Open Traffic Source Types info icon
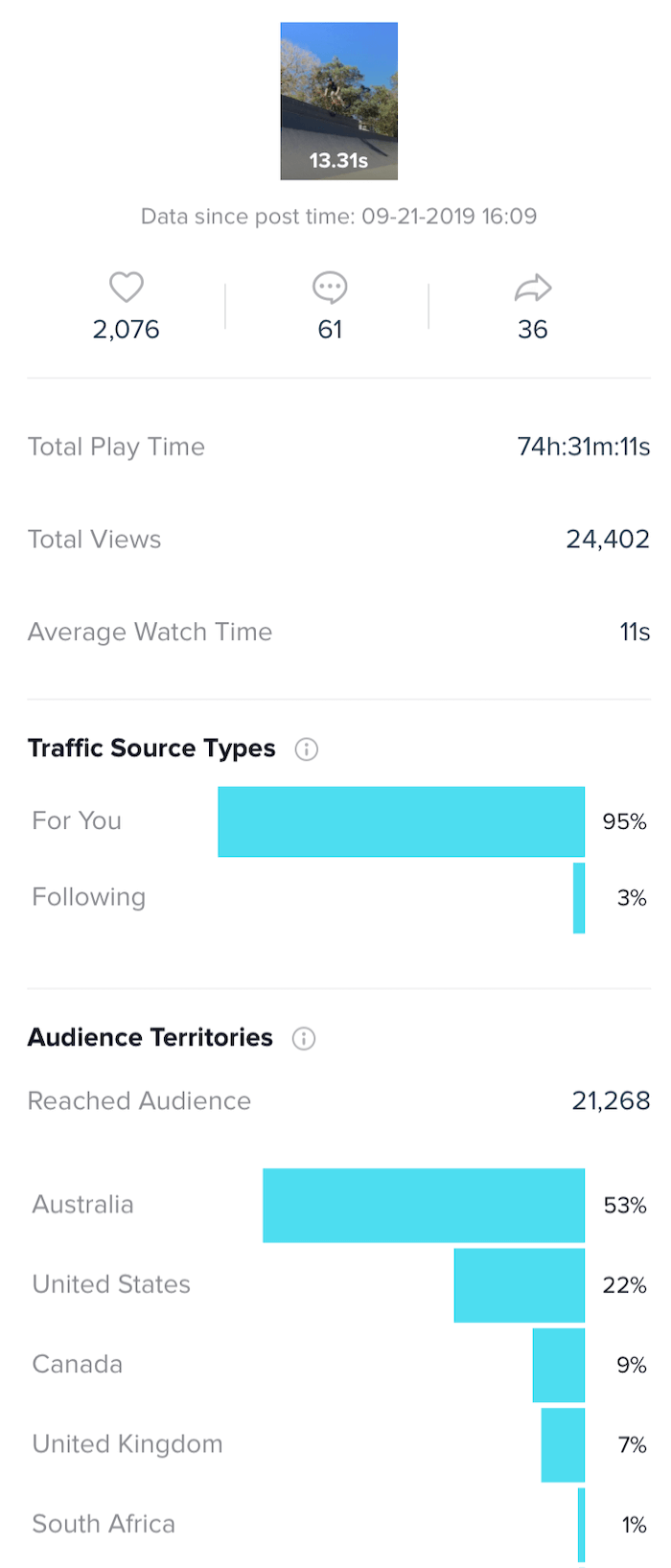The width and height of the screenshot is (671, 1568). [307, 749]
